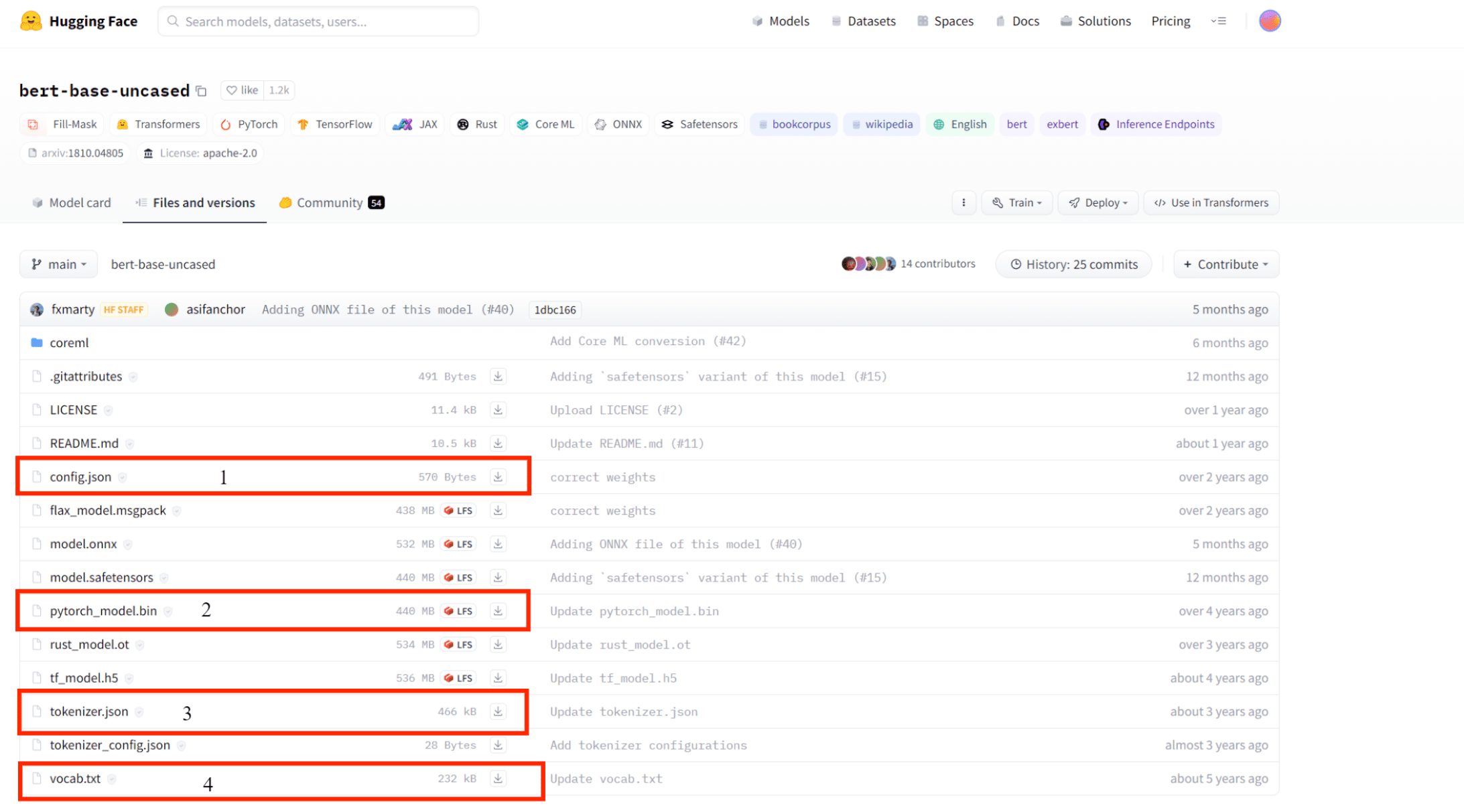Click the Inference Endpoints icon
The image size is (1464, 812).
(1100, 124)
